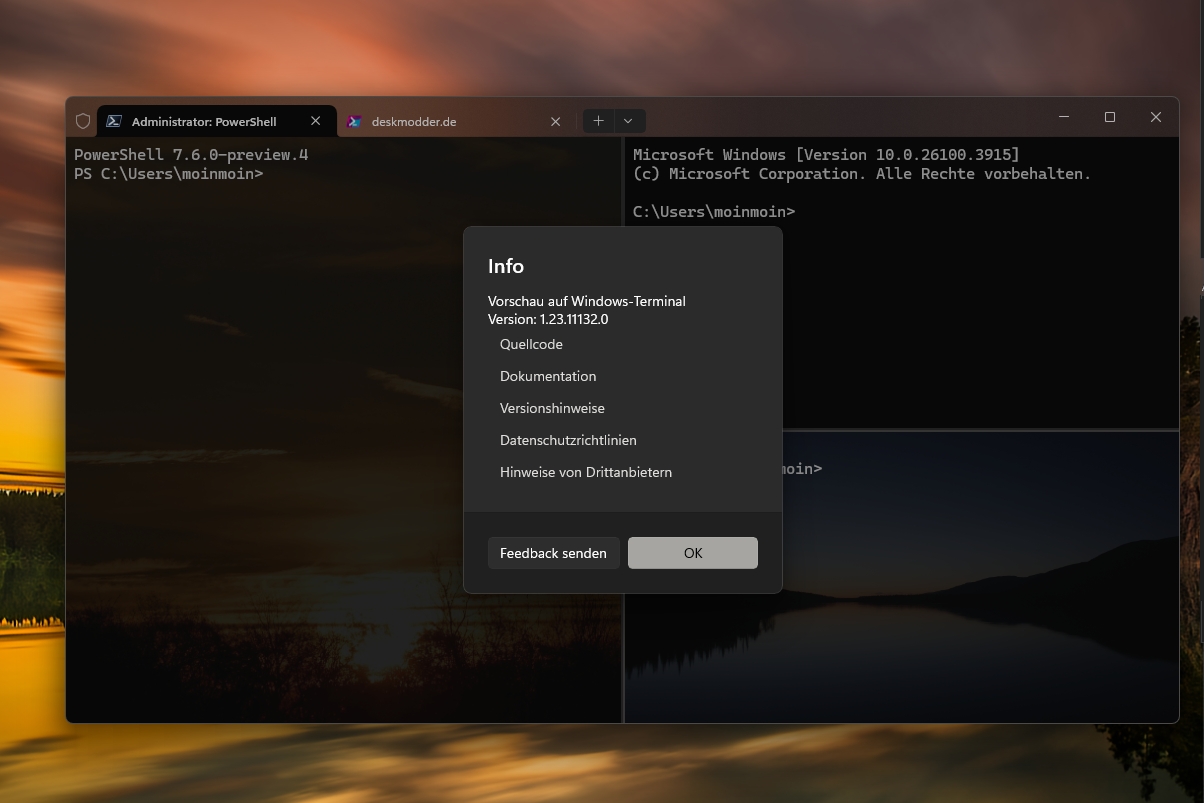1204x803 pixels.
Task: Minimize the Terminal window
Action: [x=1063, y=117]
